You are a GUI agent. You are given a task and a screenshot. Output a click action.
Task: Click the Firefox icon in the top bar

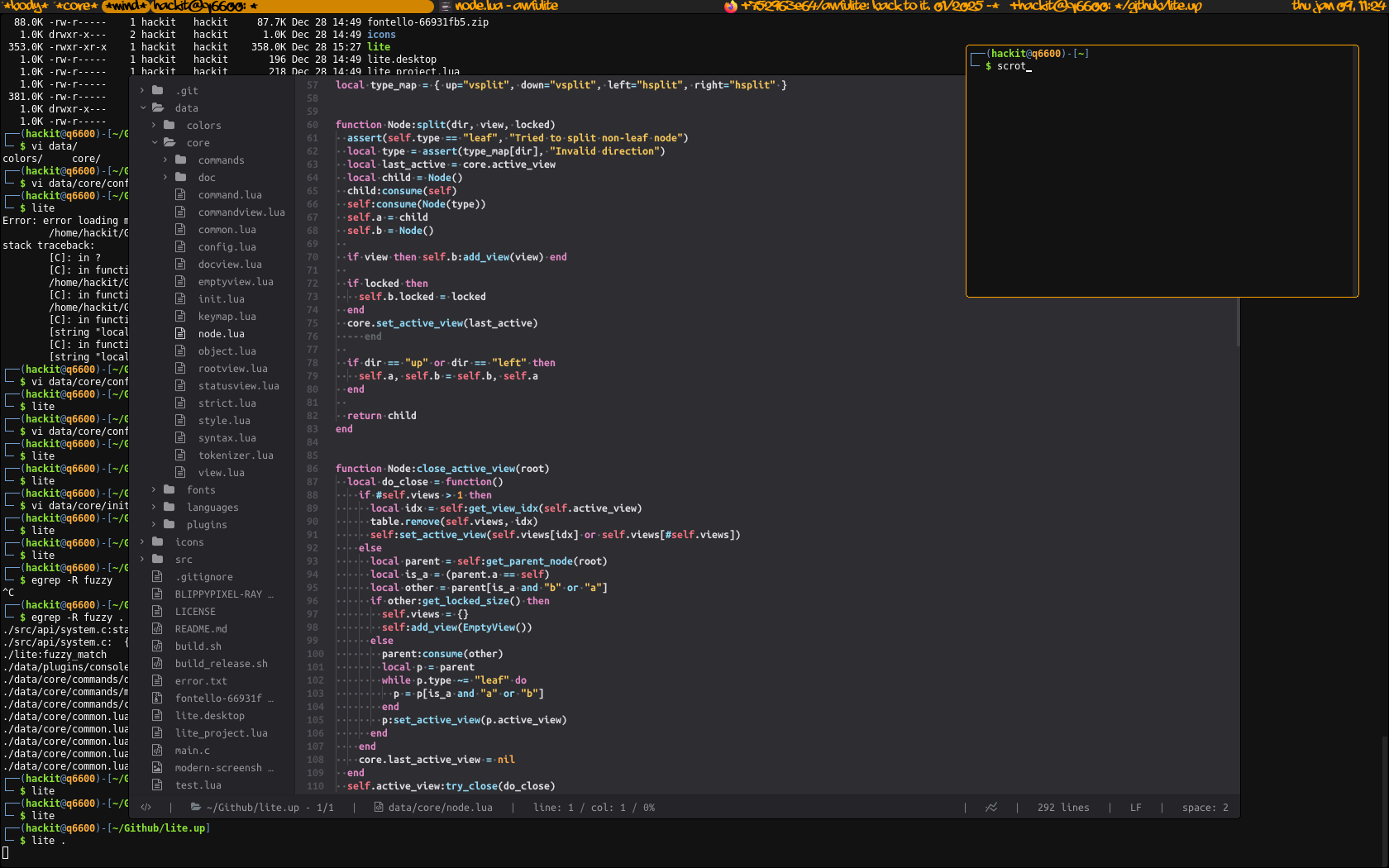coord(731,6)
